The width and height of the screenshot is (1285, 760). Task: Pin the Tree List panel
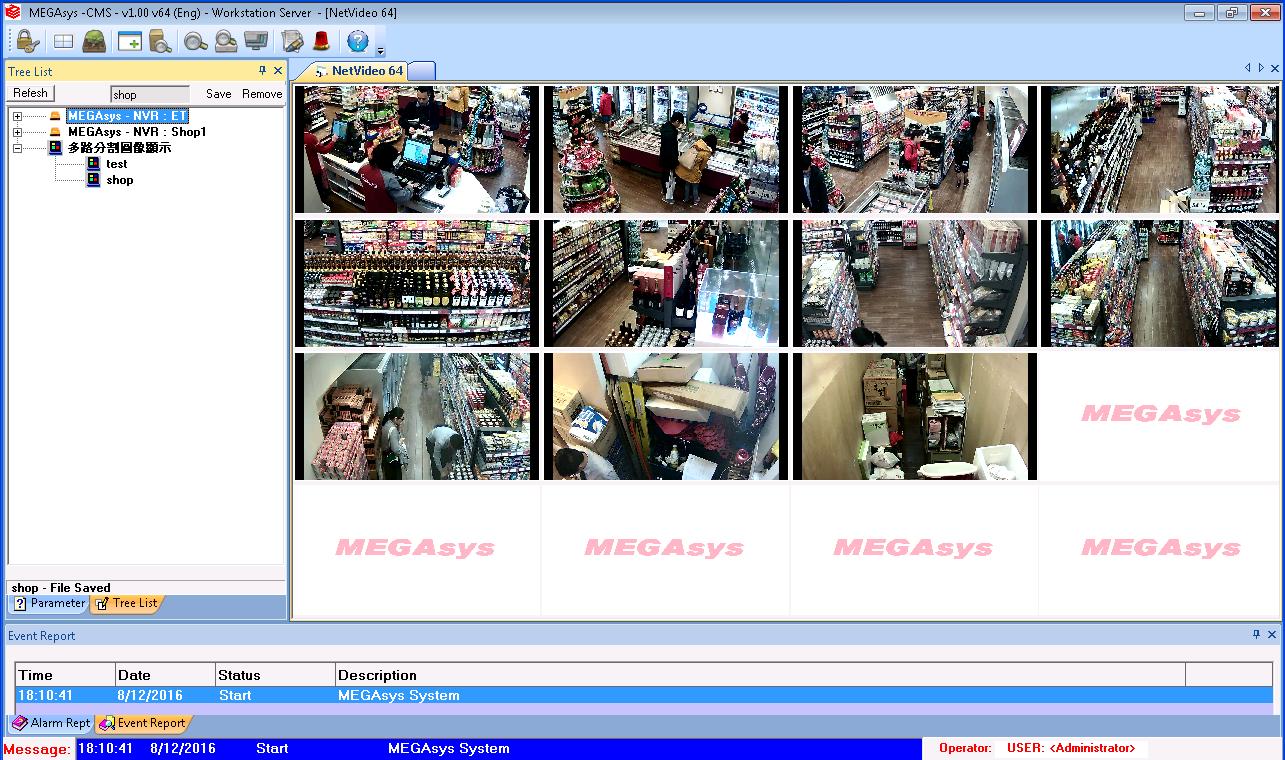pos(262,71)
